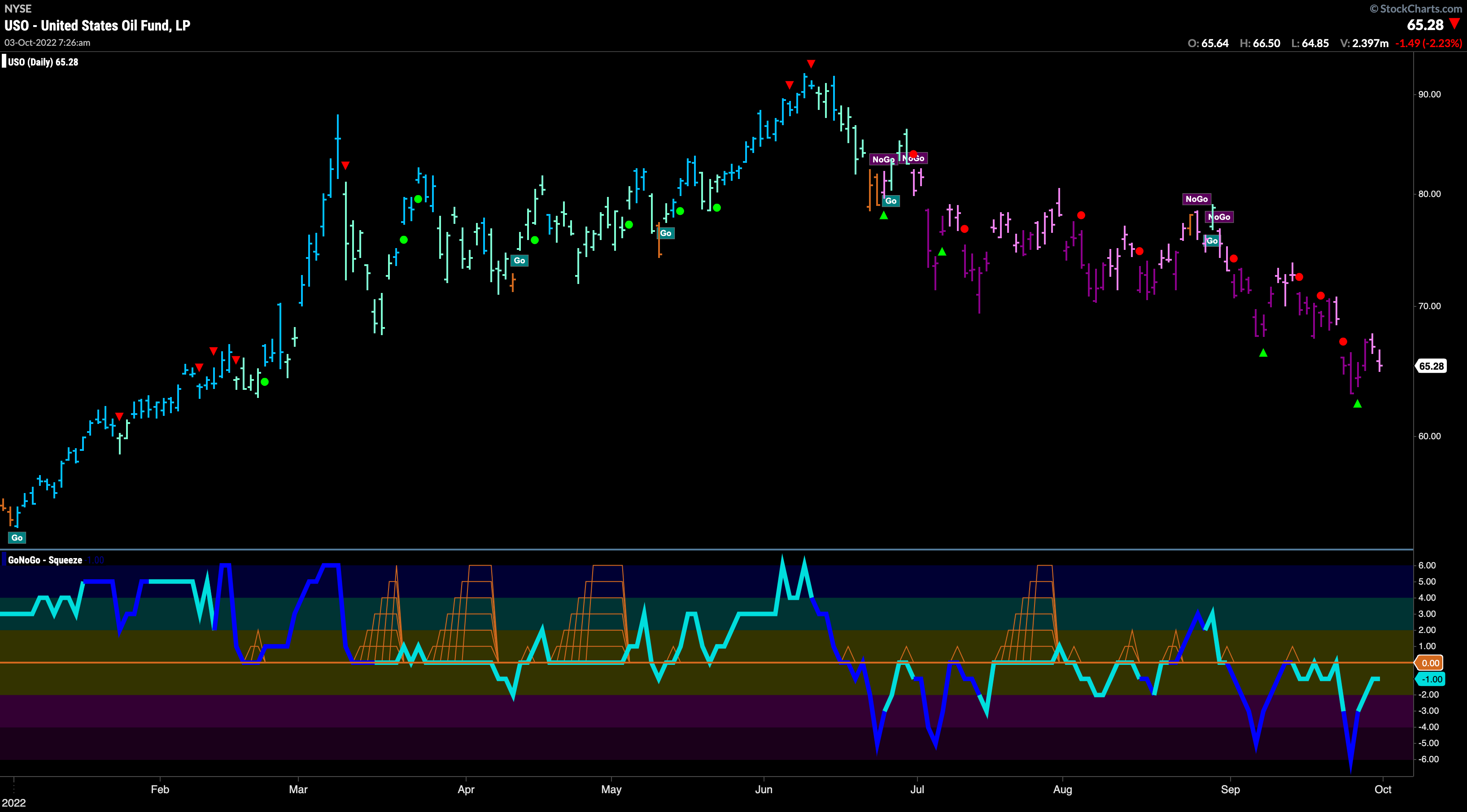Screen dimensions: 1467x812
Task: Click the change value -1.49 (-2.23%)
Action: (1429, 43)
